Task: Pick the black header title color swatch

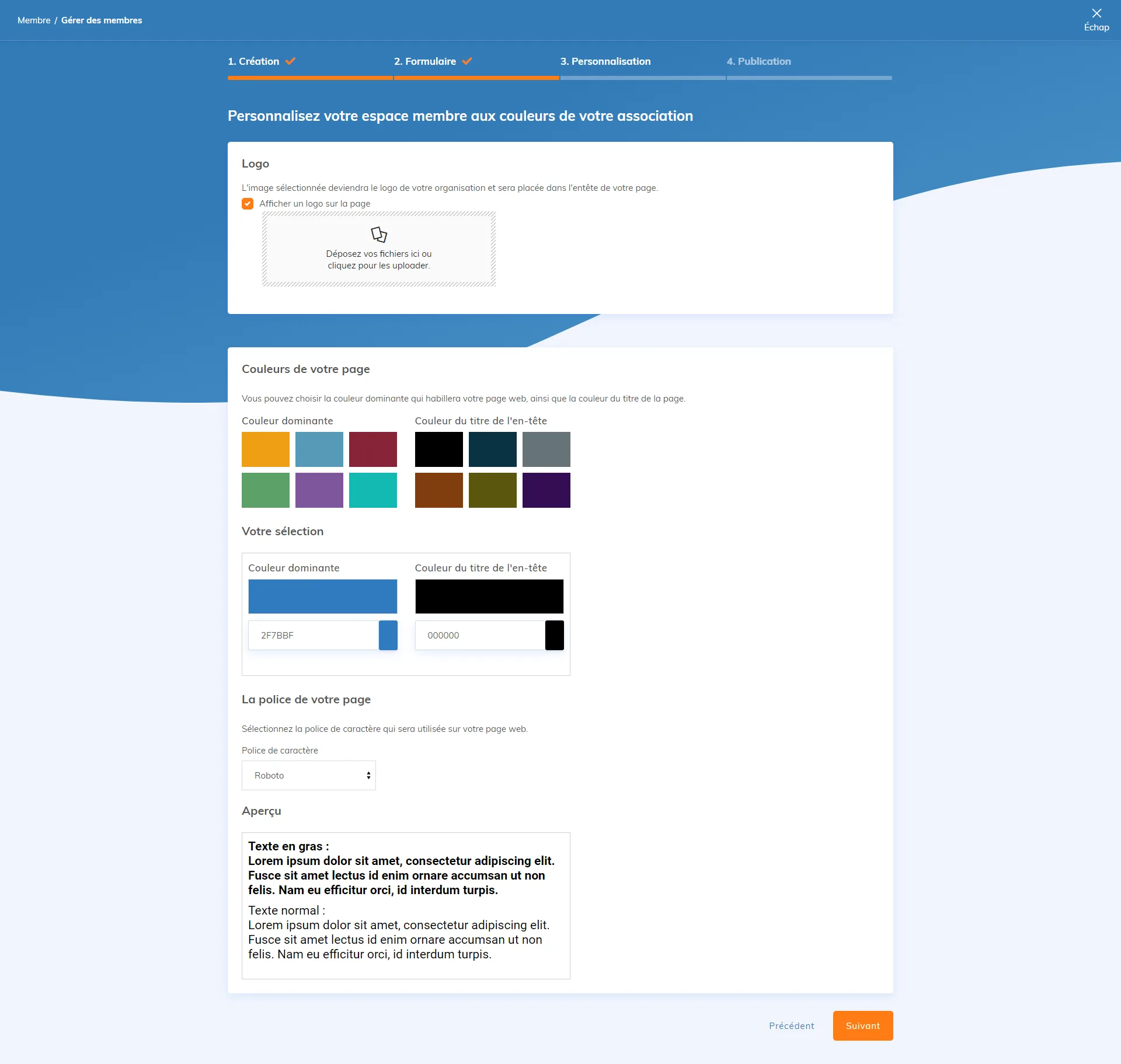Action: (x=439, y=449)
